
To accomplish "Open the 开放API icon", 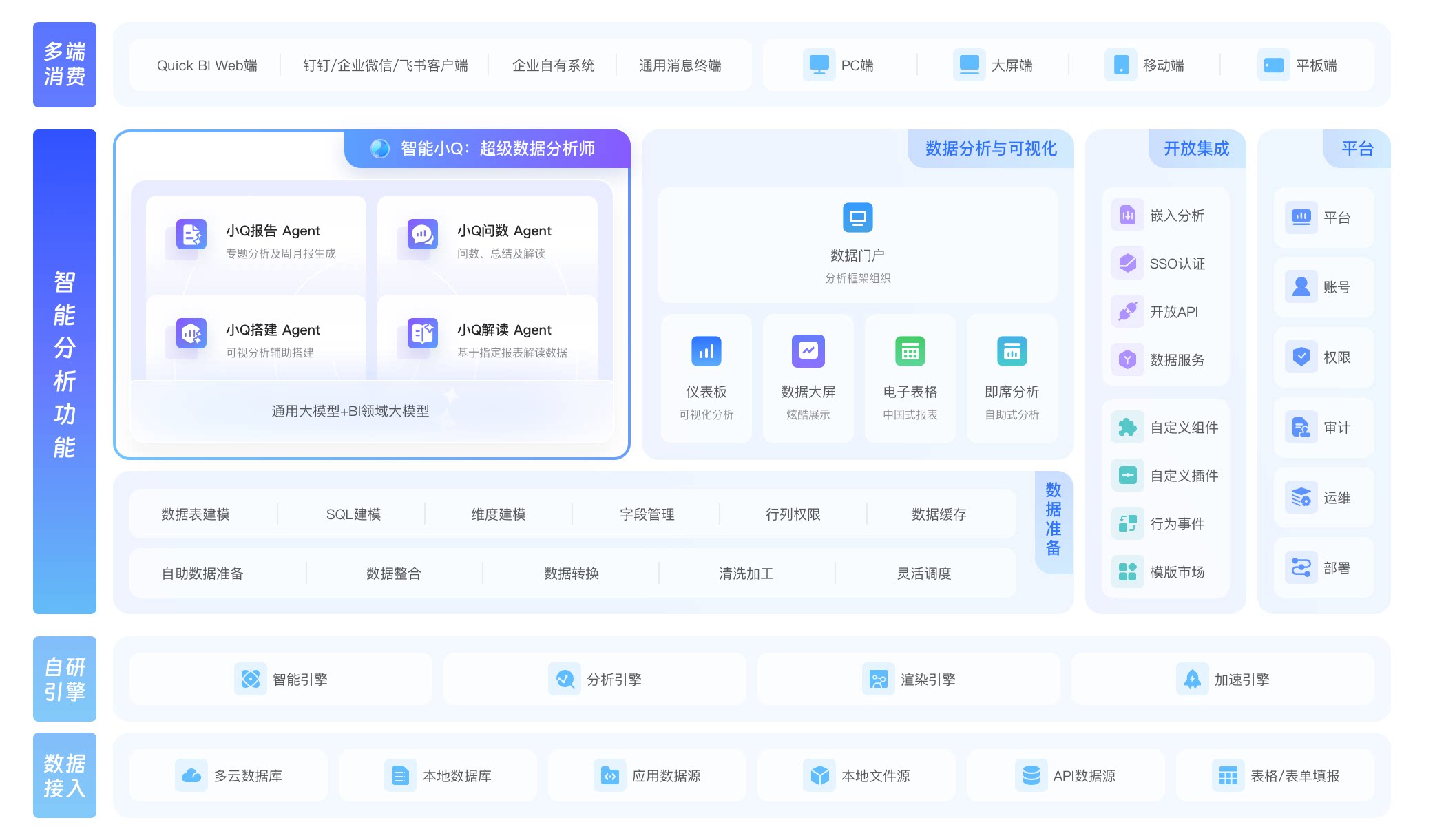I will point(1127,311).
